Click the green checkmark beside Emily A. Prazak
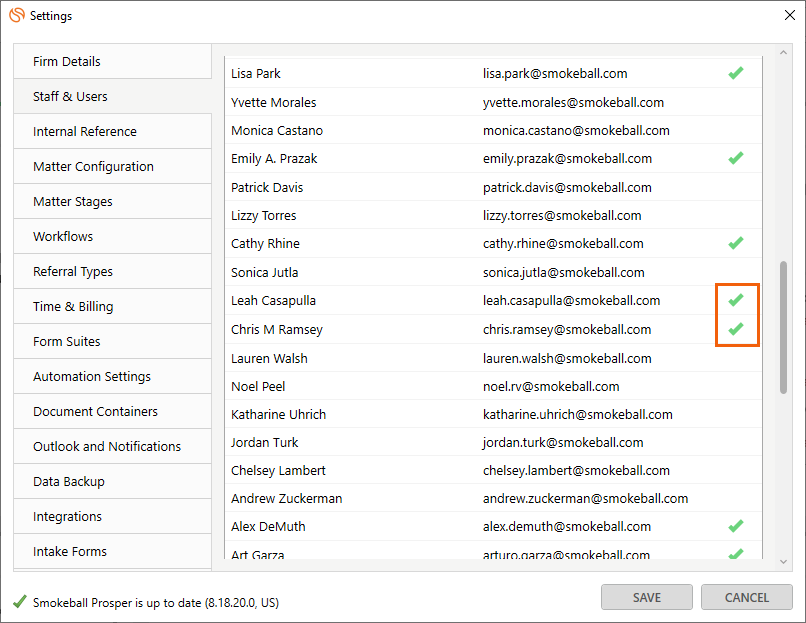This screenshot has height=623, width=806. (736, 158)
